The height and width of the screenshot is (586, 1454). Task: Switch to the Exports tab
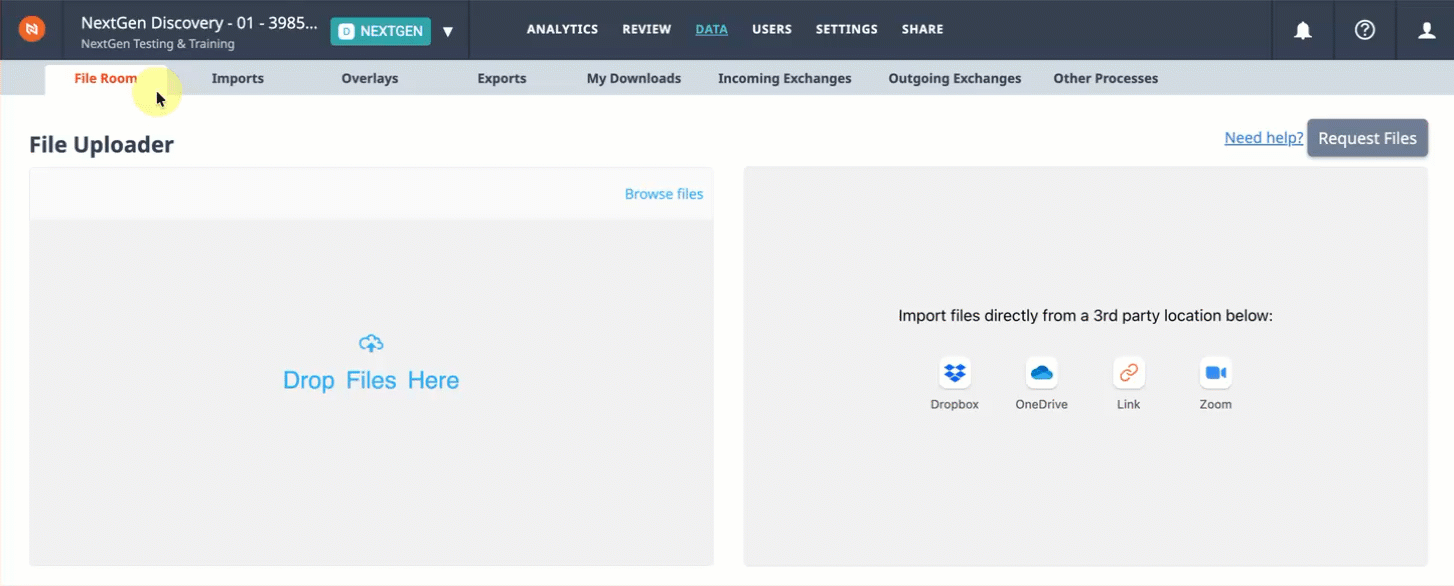point(502,79)
